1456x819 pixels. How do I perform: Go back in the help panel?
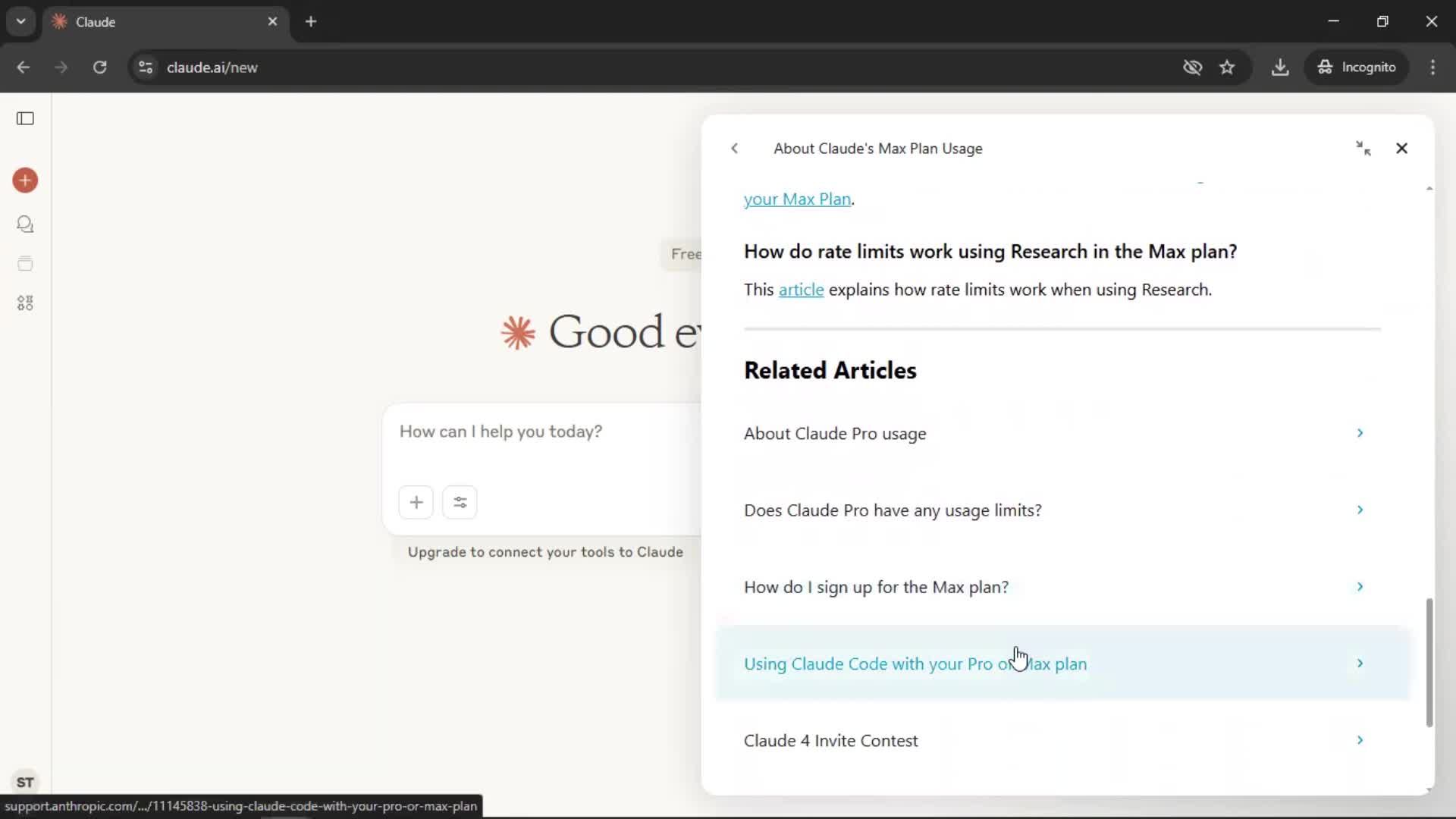coord(734,149)
